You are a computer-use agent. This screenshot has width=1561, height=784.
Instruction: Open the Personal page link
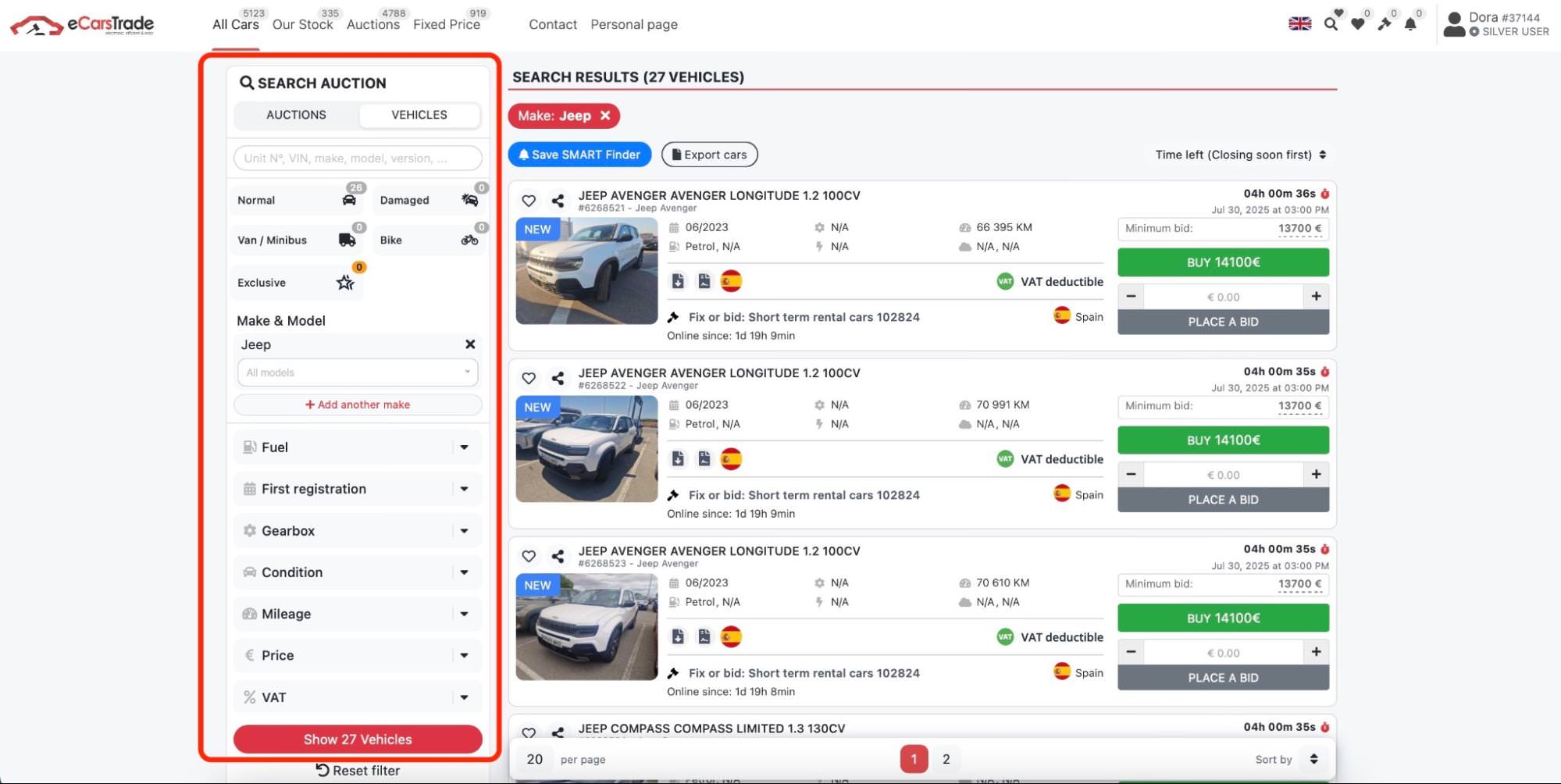(634, 24)
